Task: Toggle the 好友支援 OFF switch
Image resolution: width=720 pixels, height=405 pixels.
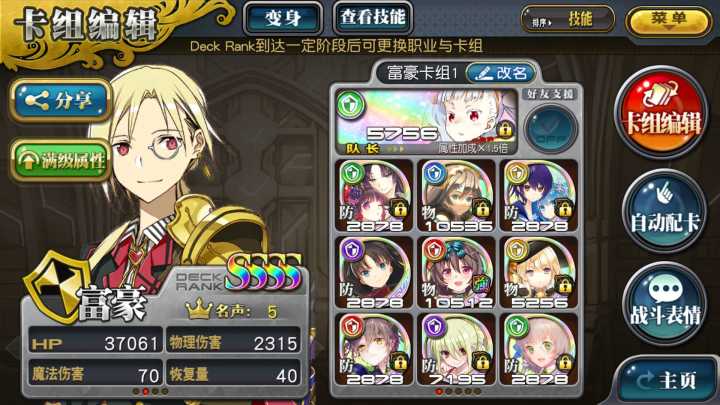Action: pos(551,129)
